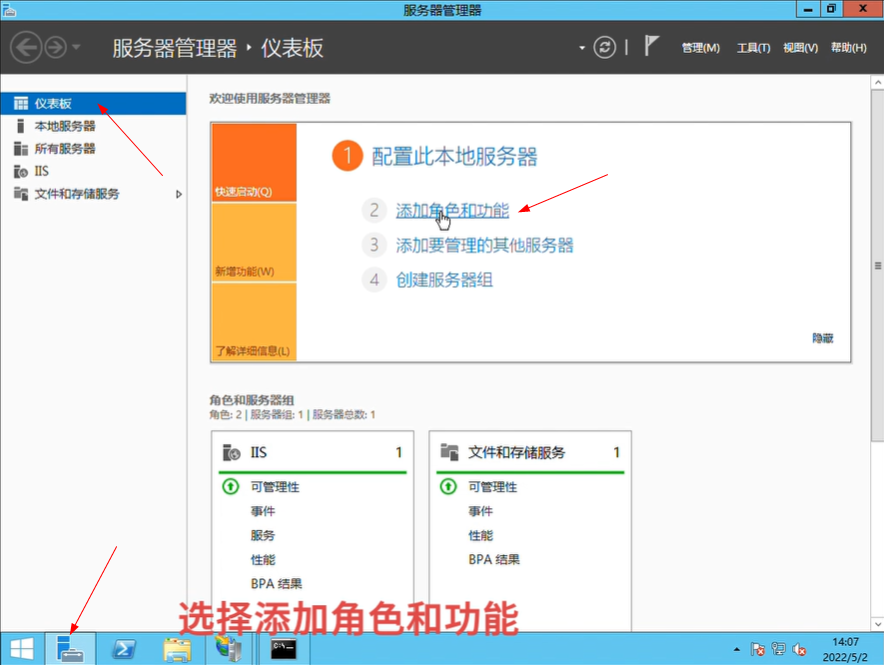Open BPA 结果 in the IIS tile
884x665 pixels.
[x=276, y=584]
